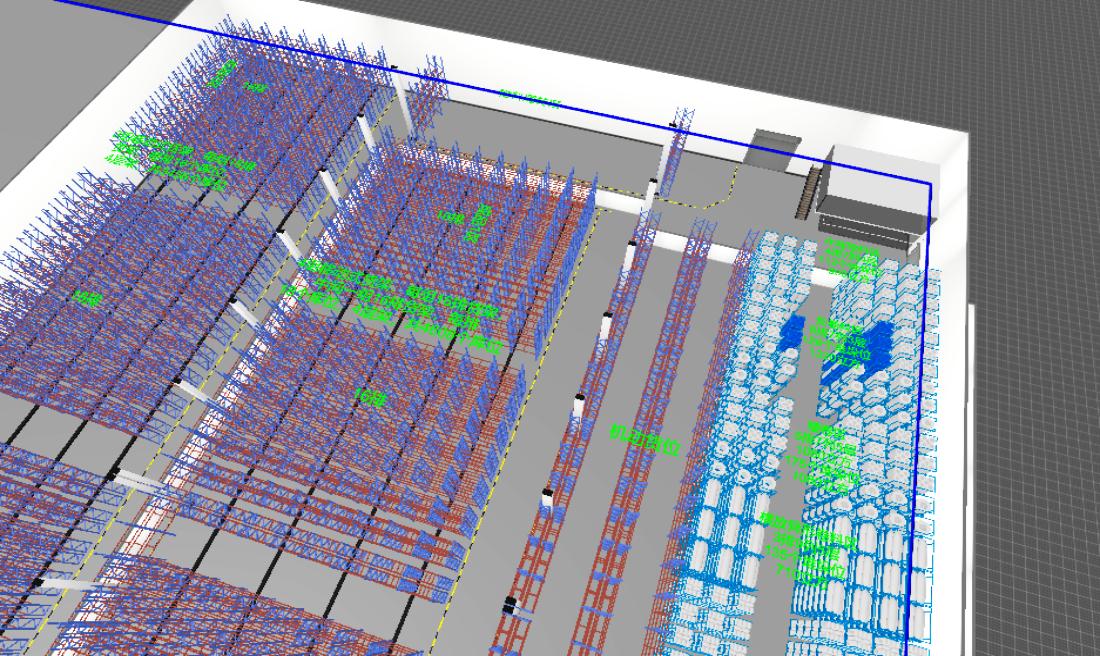
Task: Click the green 机动货位 label in the aisle
Action: (644, 439)
